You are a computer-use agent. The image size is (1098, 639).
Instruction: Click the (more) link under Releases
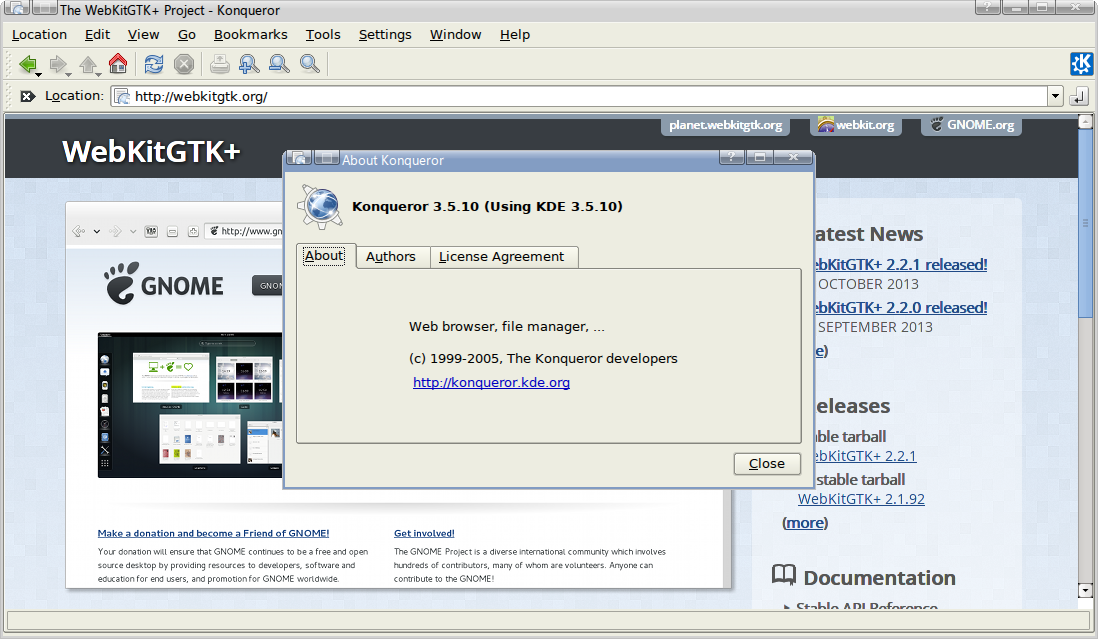(x=805, y=523)
